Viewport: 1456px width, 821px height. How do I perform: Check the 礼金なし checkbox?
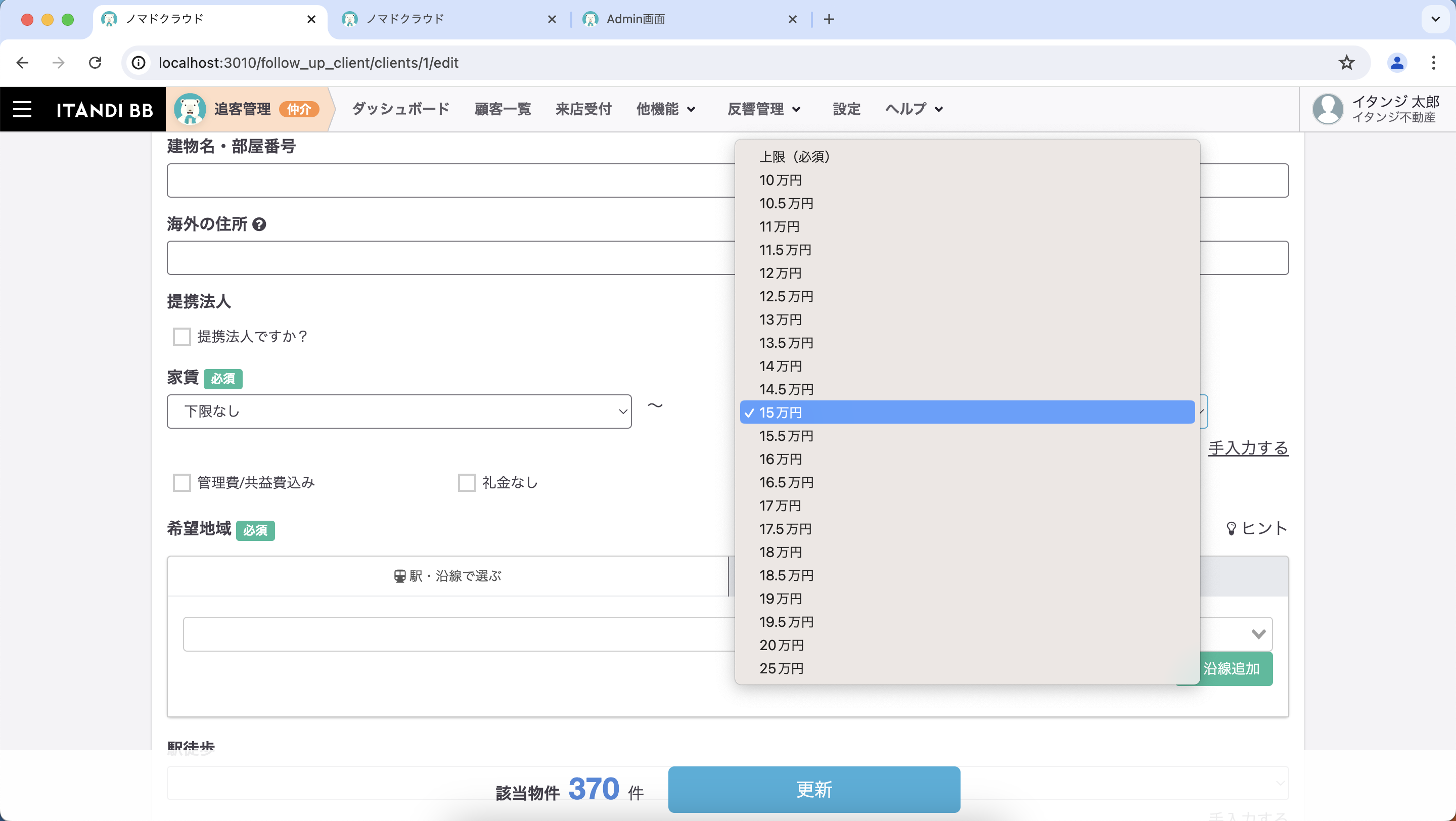click(x=466, y=483)
